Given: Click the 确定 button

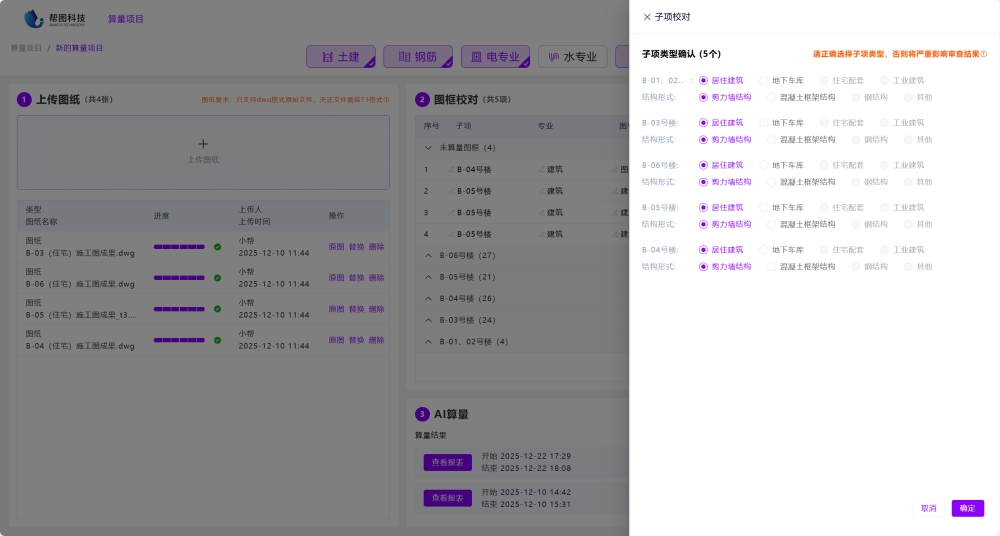Looking at the screenshot, I should point(967,508).
